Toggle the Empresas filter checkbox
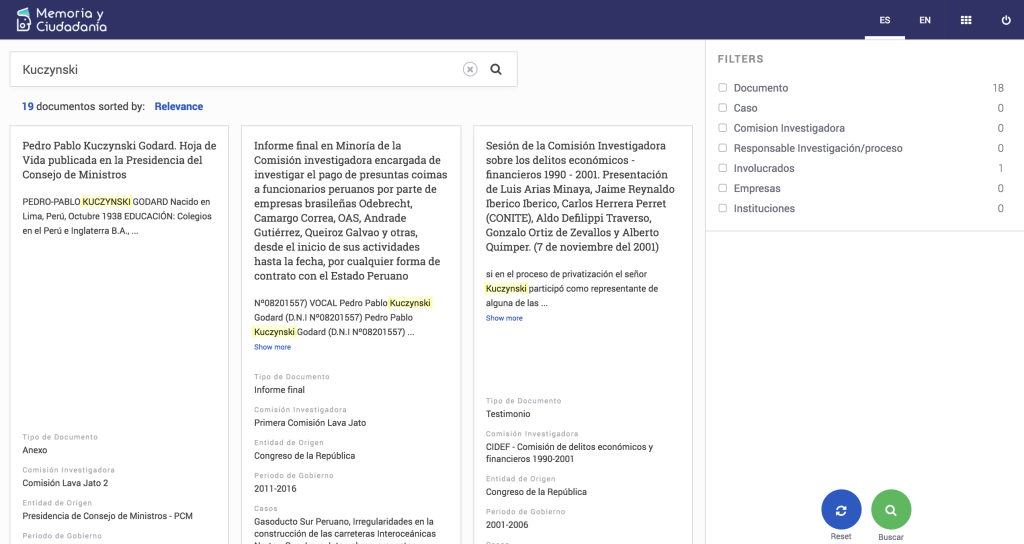The width and height of the screenshot is (1024, 544). [x=723, y=188]
